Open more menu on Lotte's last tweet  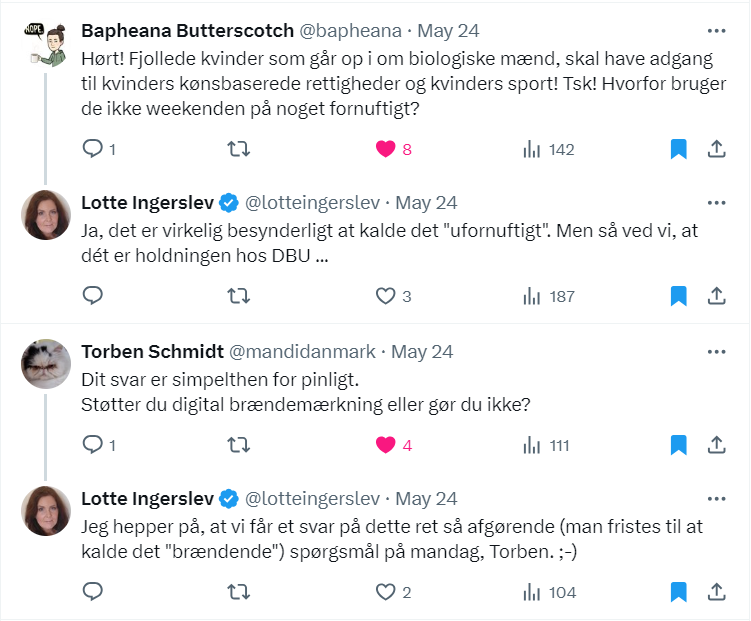click(717, 499)
